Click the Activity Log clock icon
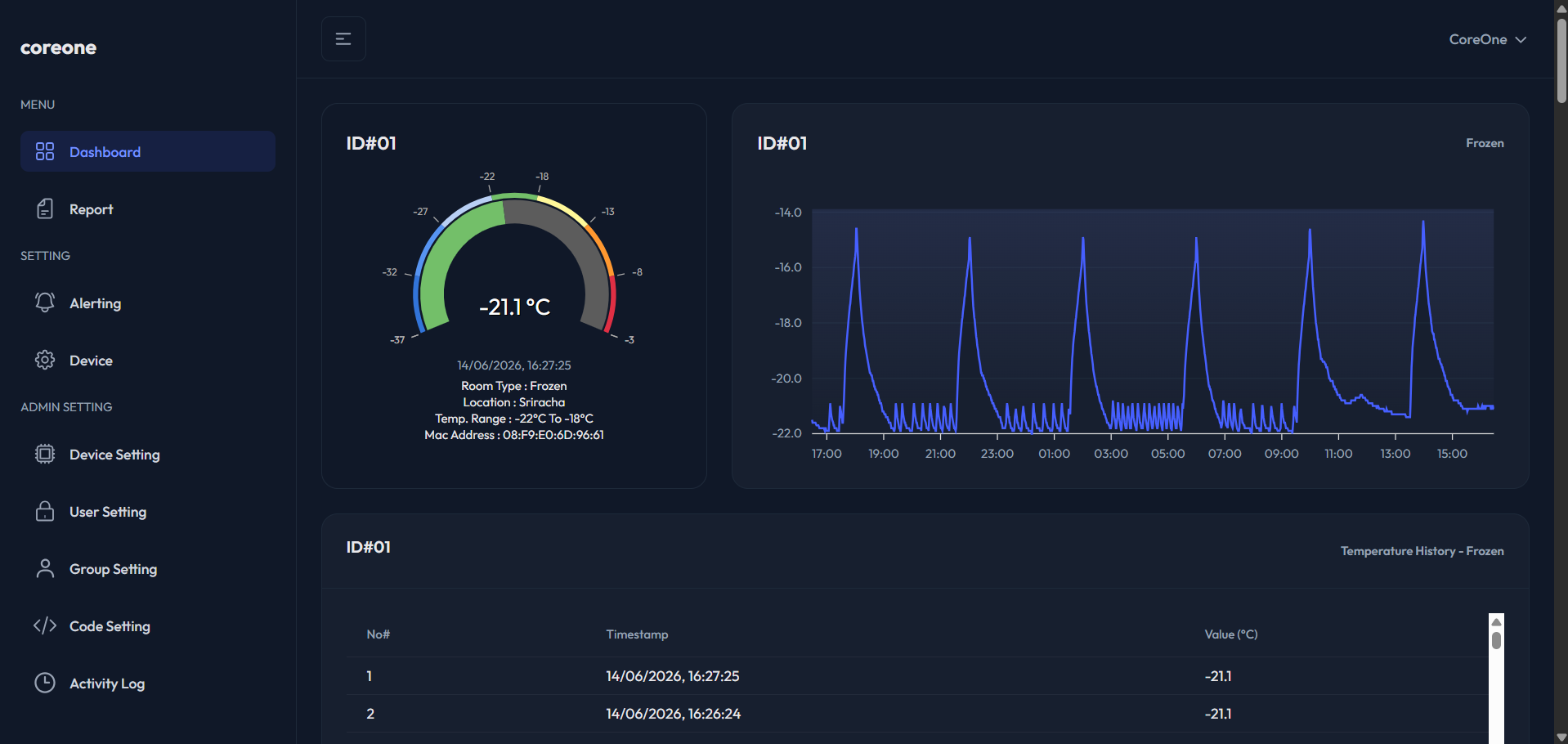The image size is (1568, 744). (x=45, y=683)
